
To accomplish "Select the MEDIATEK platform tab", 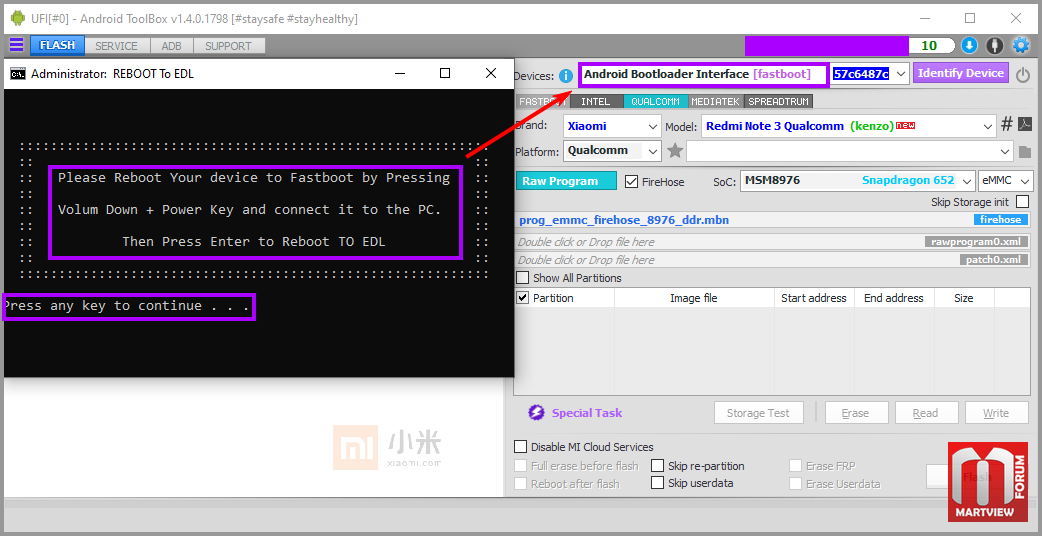I will coord(715,102).
